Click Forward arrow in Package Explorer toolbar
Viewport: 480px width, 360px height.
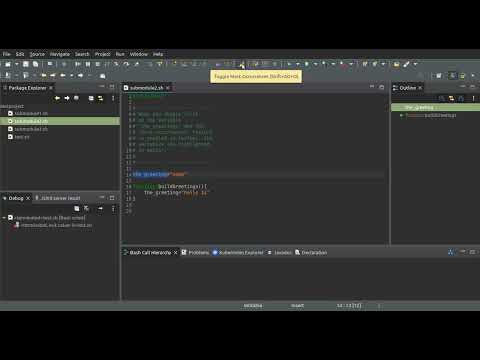click(x=67, y=98)
